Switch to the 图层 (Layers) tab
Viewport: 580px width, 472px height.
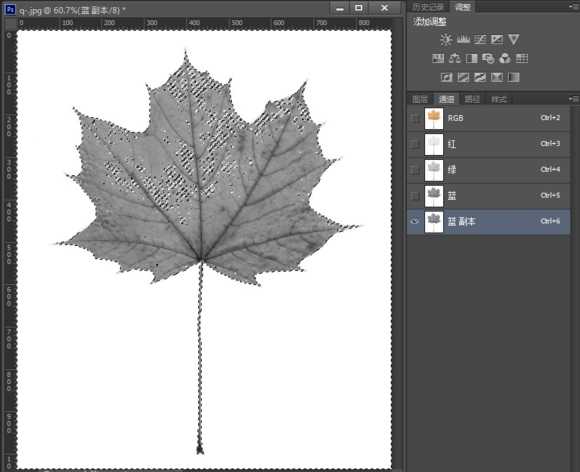pyautogui.click(x=420, y=99)
